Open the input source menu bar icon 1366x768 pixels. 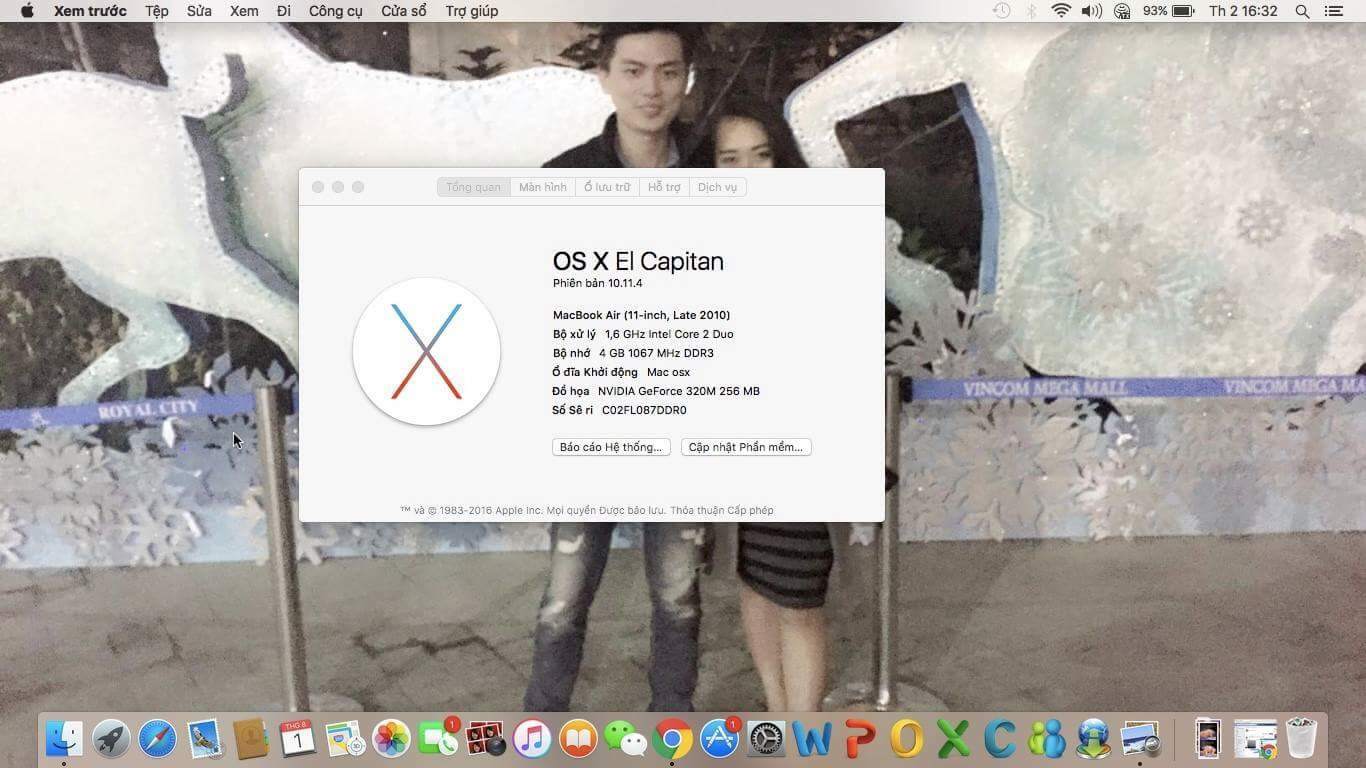(x=1122, y=11)
